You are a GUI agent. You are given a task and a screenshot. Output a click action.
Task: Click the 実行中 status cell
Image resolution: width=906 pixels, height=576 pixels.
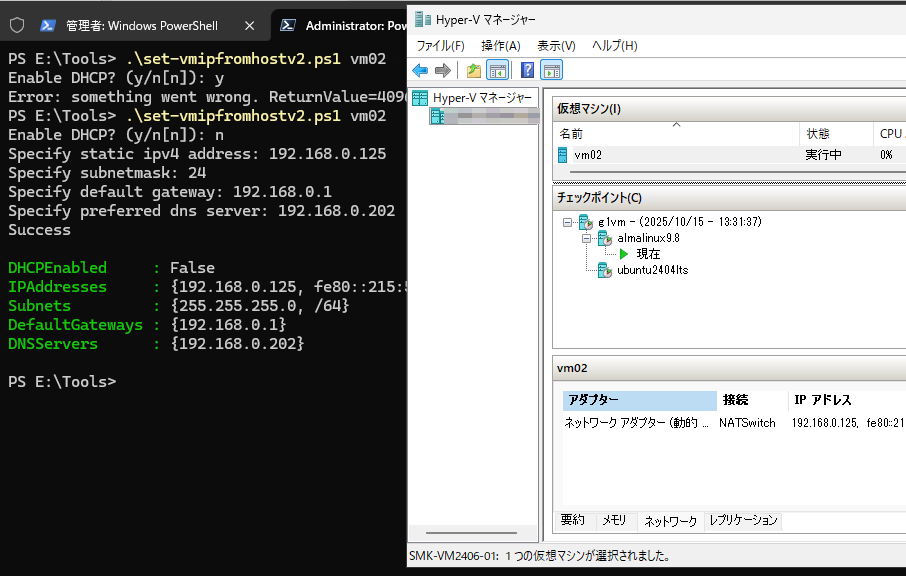tap(823, 155)
